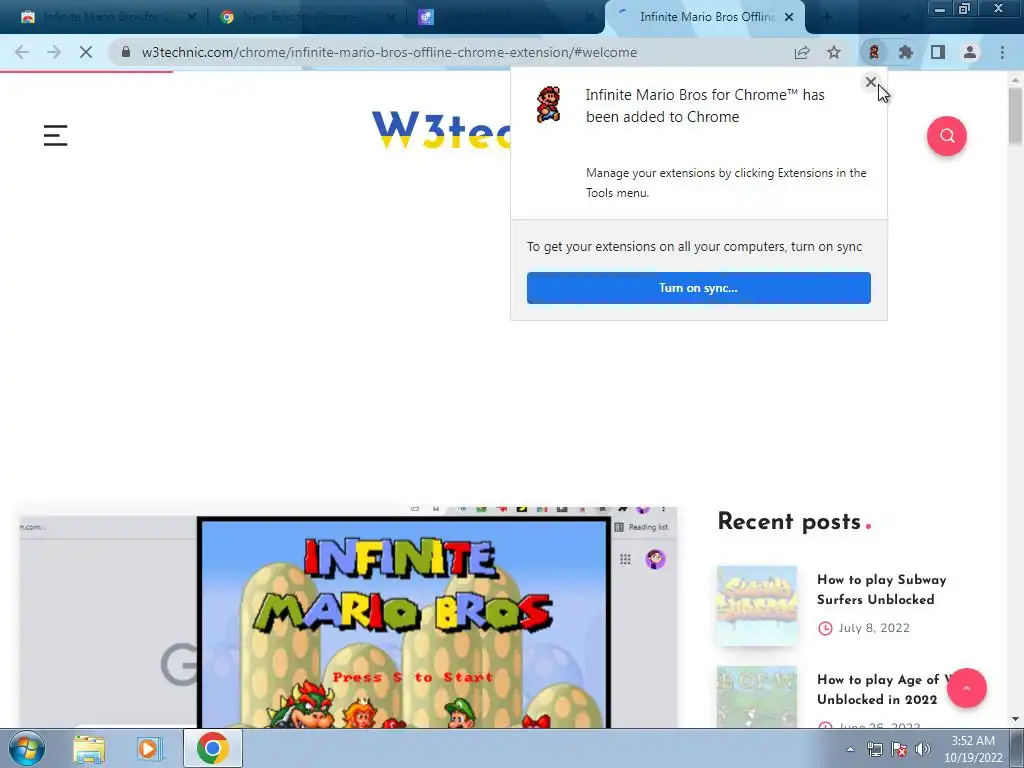Toggle the Chrome side panel icon
The width and height of the screenshot is (1024, 768).
pyautogui.click(x=938, y=52)
